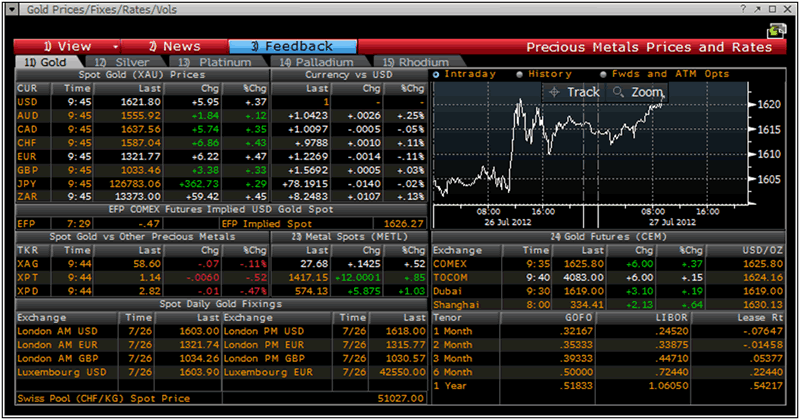The image size is (800, 419).
Task: Select the Intraday radio button
Action: point(436,74)
